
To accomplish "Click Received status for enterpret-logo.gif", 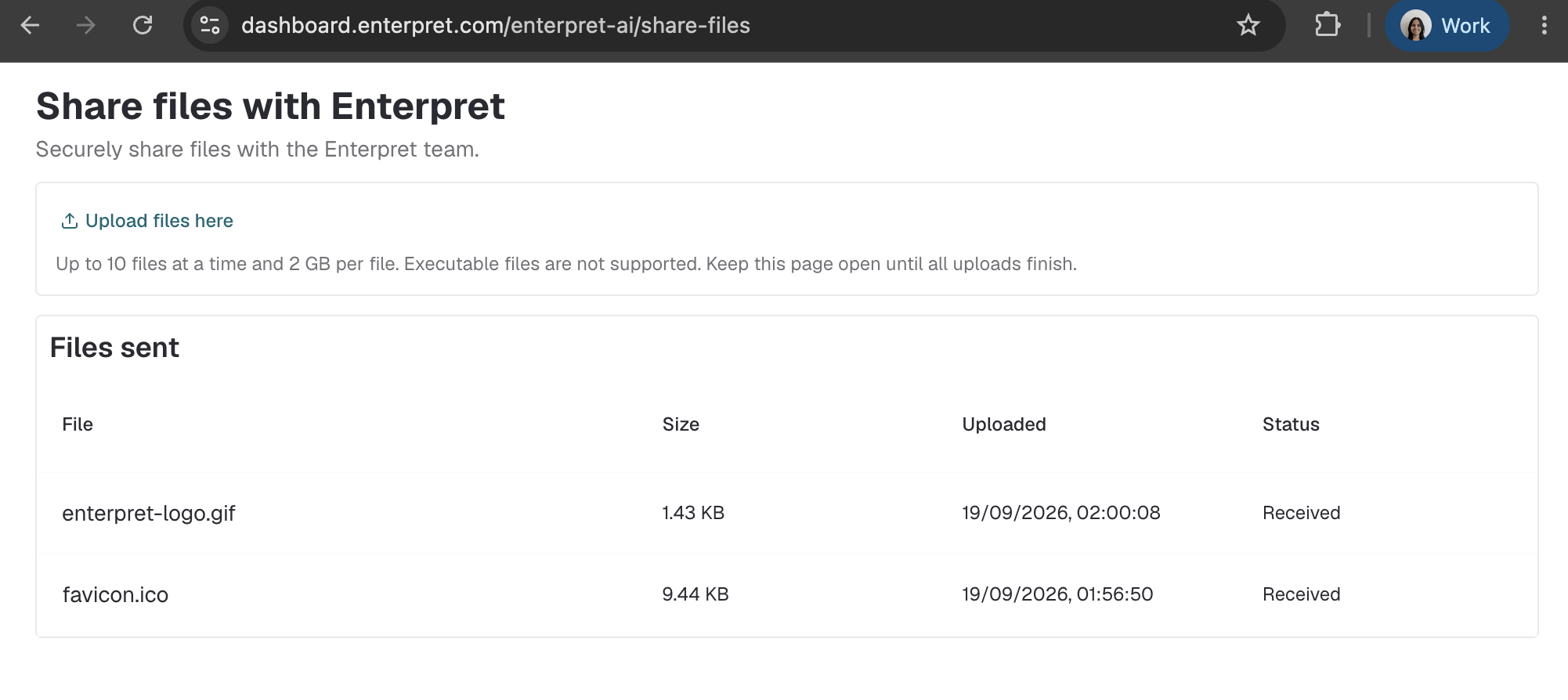I will click(x=1301, y=513).
